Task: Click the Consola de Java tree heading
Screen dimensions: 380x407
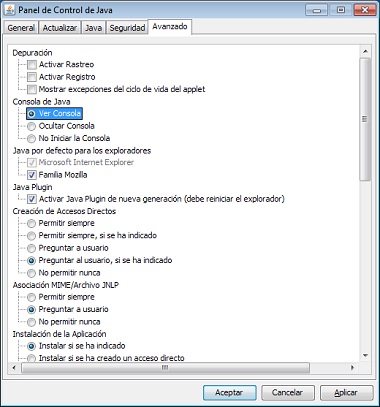Action: pyautogui.click(x=41, y=102)
